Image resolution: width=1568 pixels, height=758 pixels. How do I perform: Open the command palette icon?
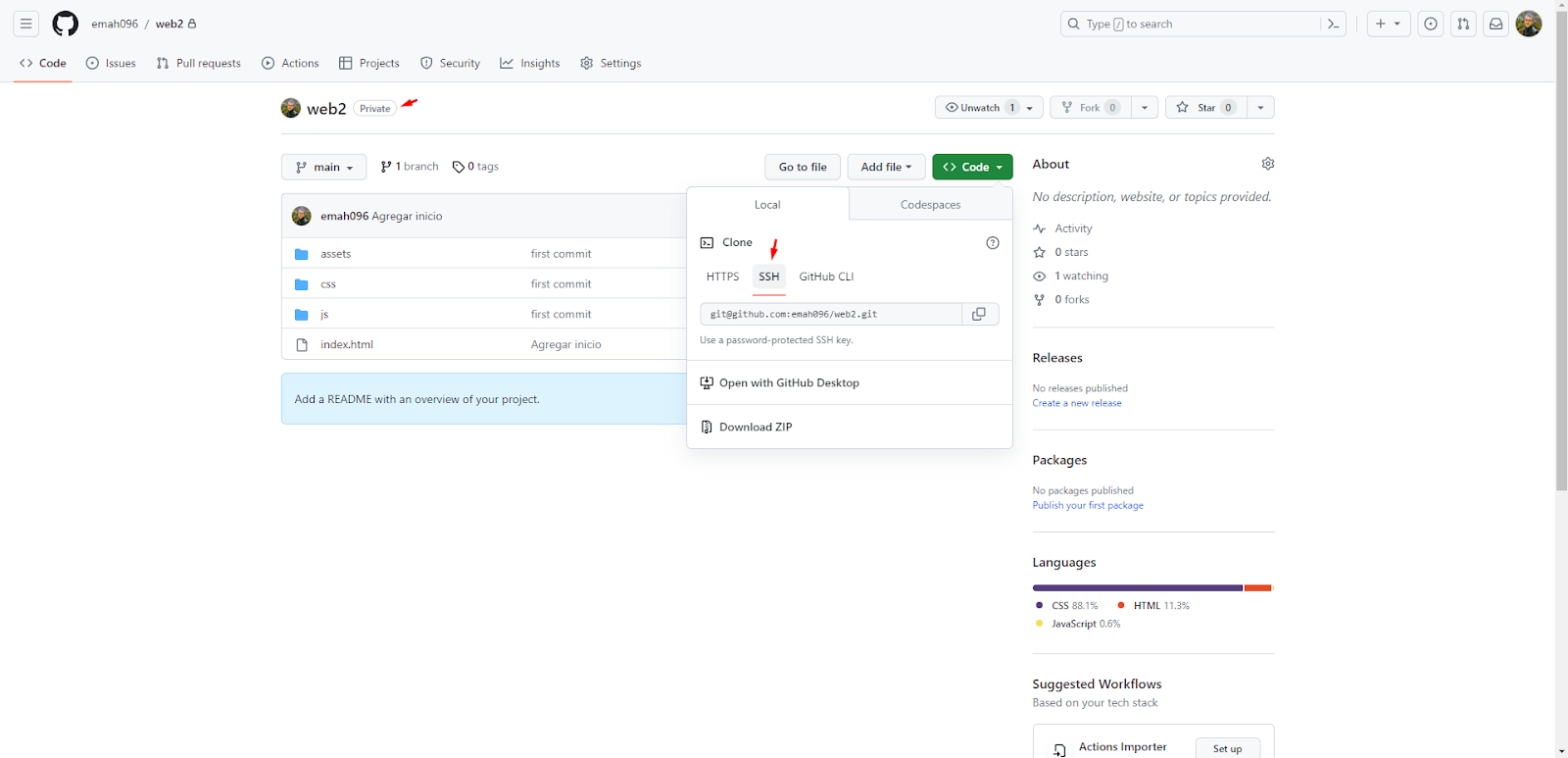pos(1333,24)
